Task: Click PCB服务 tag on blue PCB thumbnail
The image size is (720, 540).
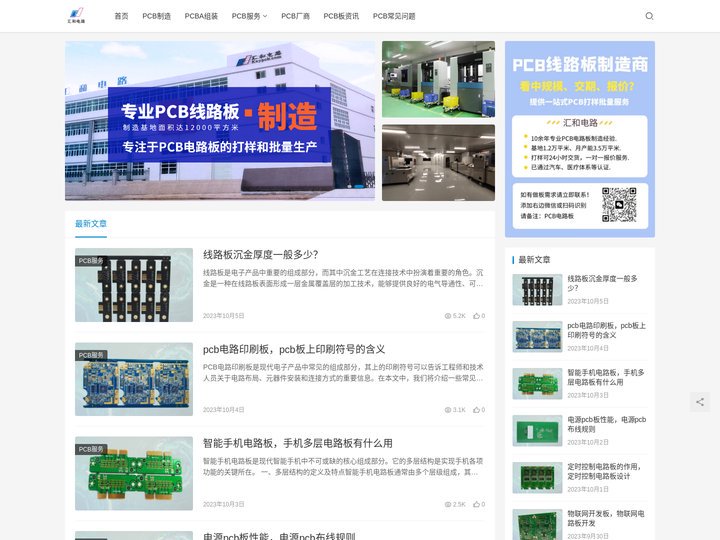Action: tap(90, 355)
